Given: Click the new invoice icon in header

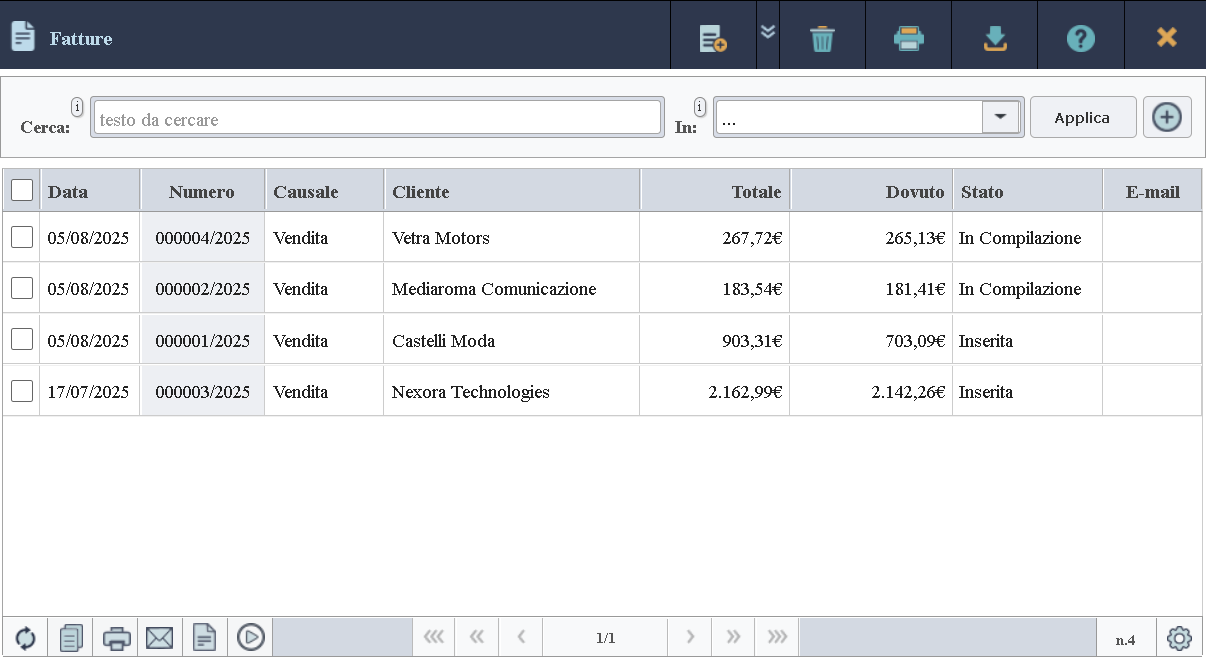Looking at the screenshot, I should (712, 38).
